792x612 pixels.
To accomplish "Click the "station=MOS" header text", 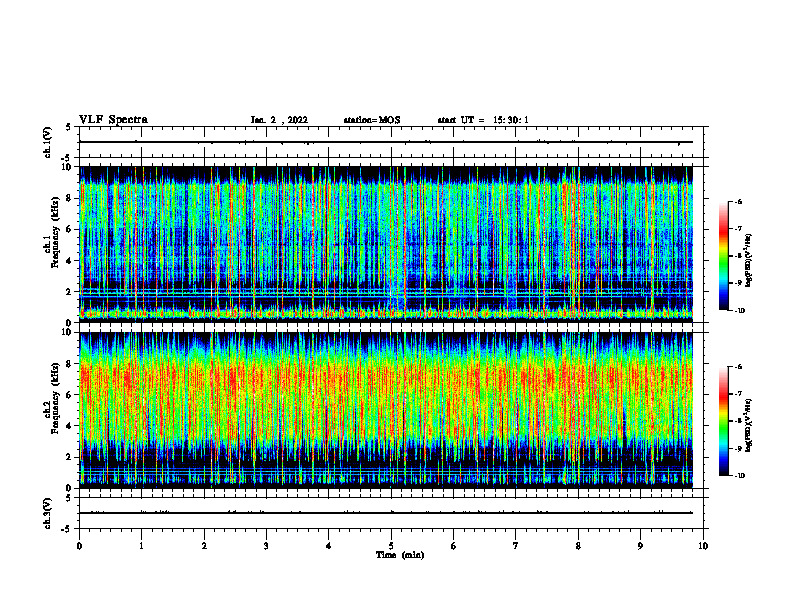I will 372,120.
